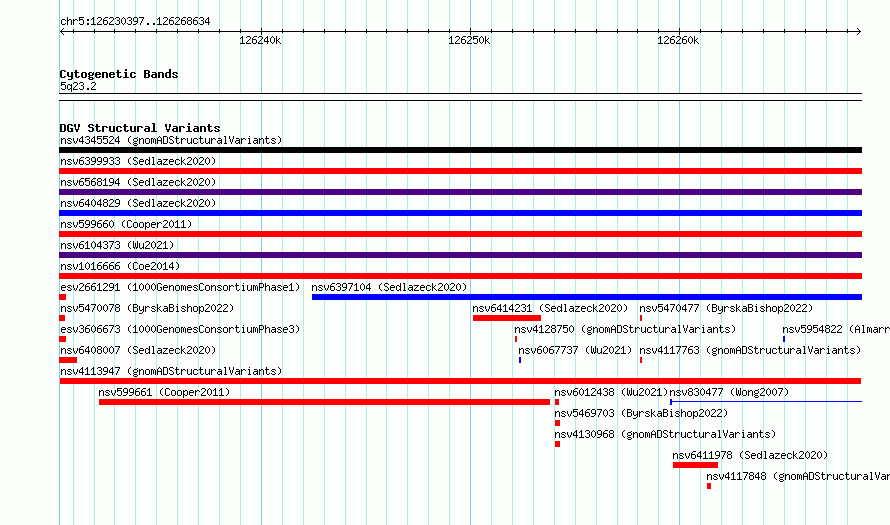
Task: Click the small red nsv4117848 marker
Action: click(x=709, y=486)
